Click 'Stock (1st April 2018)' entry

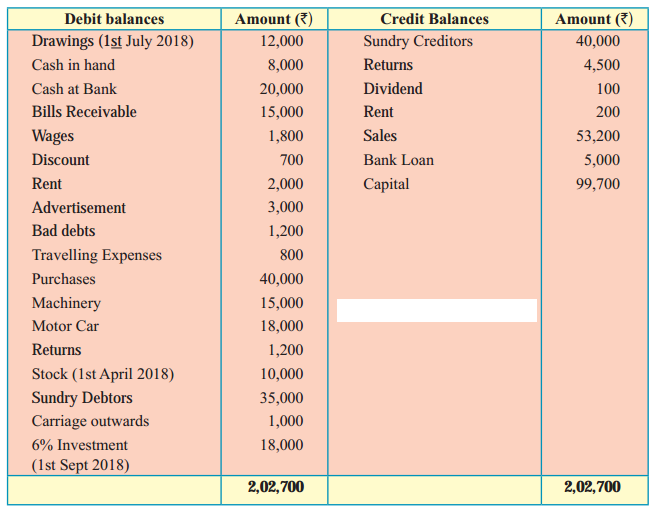(x=103, y=374)
